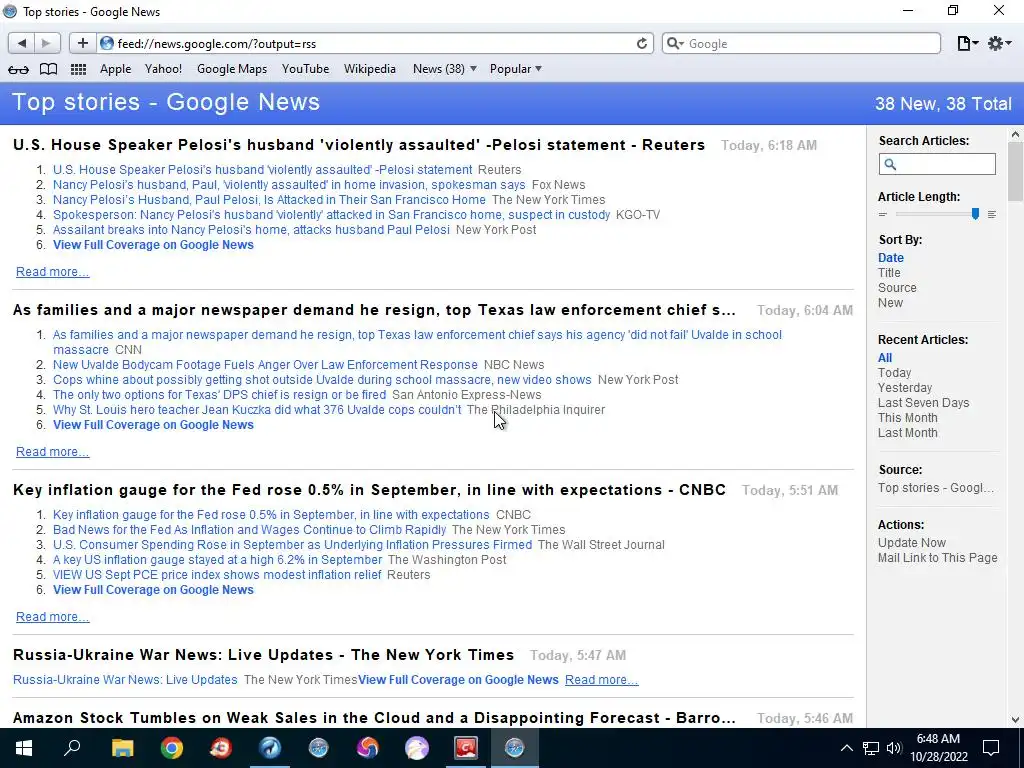The width and height of the screenshot is (1024, 768).
Task: Click the Search Articles input box
Action: tap(937, 164)
